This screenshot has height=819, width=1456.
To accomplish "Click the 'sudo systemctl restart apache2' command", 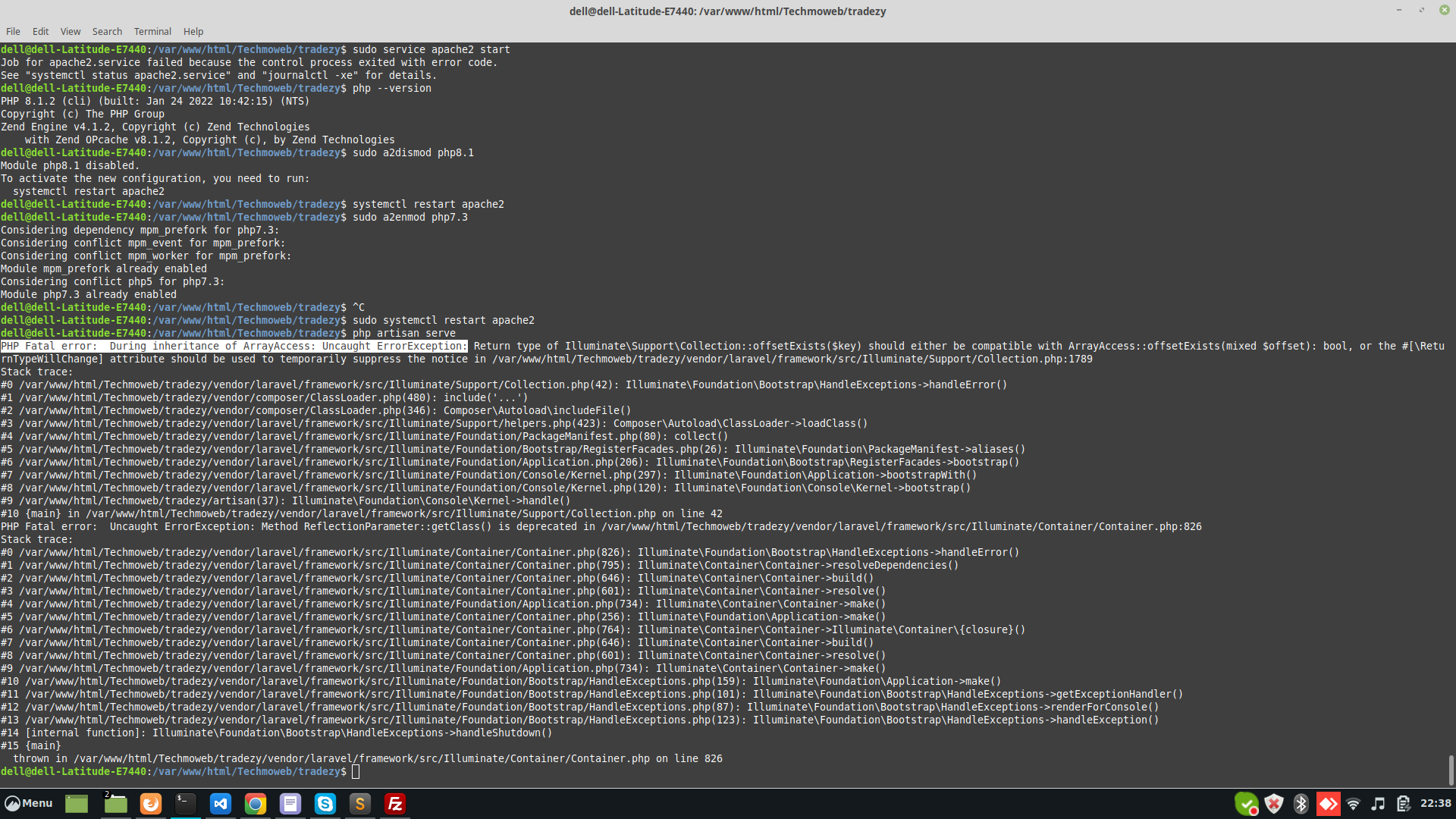I will point(443,320).
